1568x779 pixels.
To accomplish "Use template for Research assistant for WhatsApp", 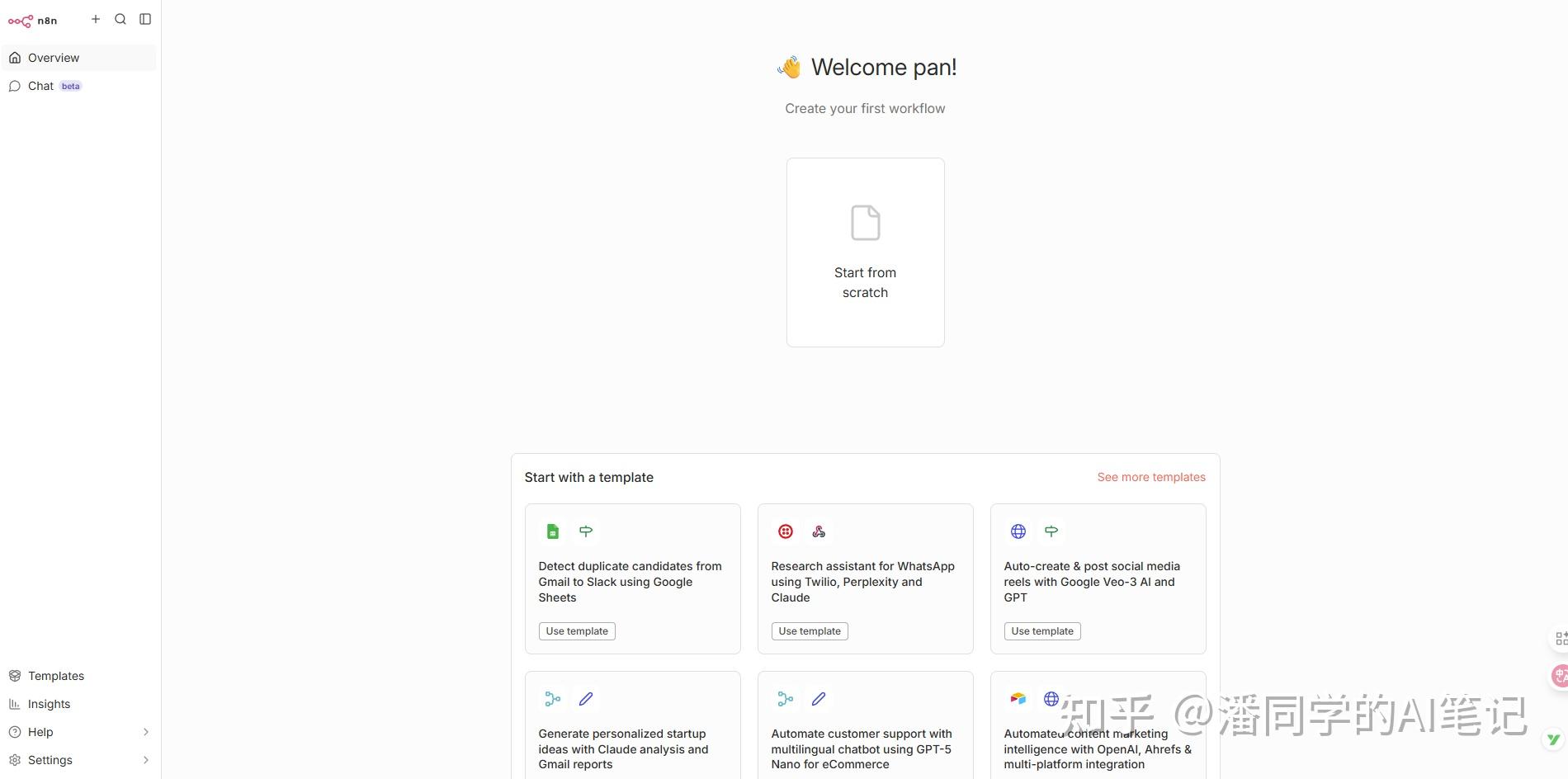I will coord(810,631).
